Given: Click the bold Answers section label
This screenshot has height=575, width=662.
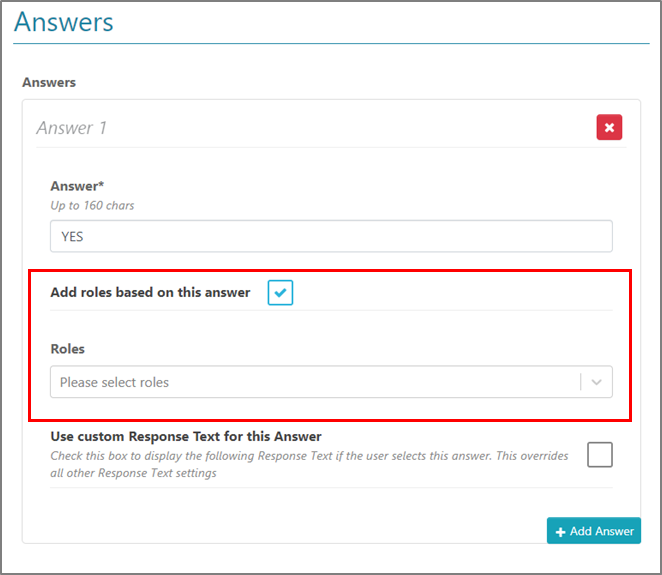Looking at the screenshot, I should [49, 82].
